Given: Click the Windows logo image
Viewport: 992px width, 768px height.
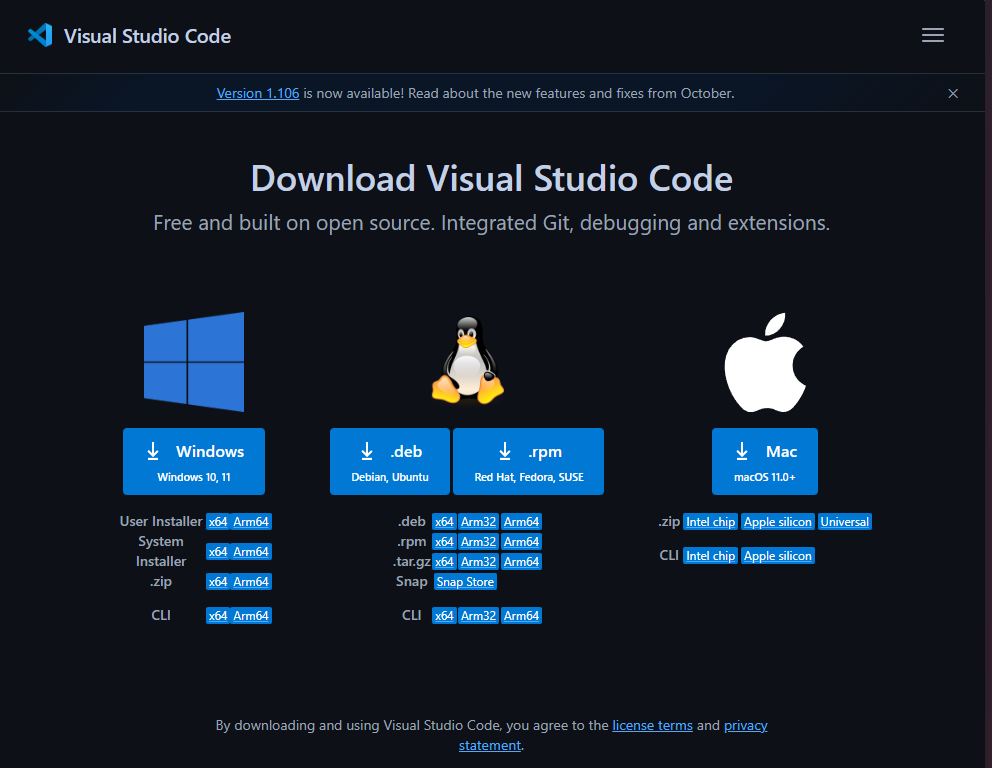Looking at the screenshot, I should click(x=194, y=362).
